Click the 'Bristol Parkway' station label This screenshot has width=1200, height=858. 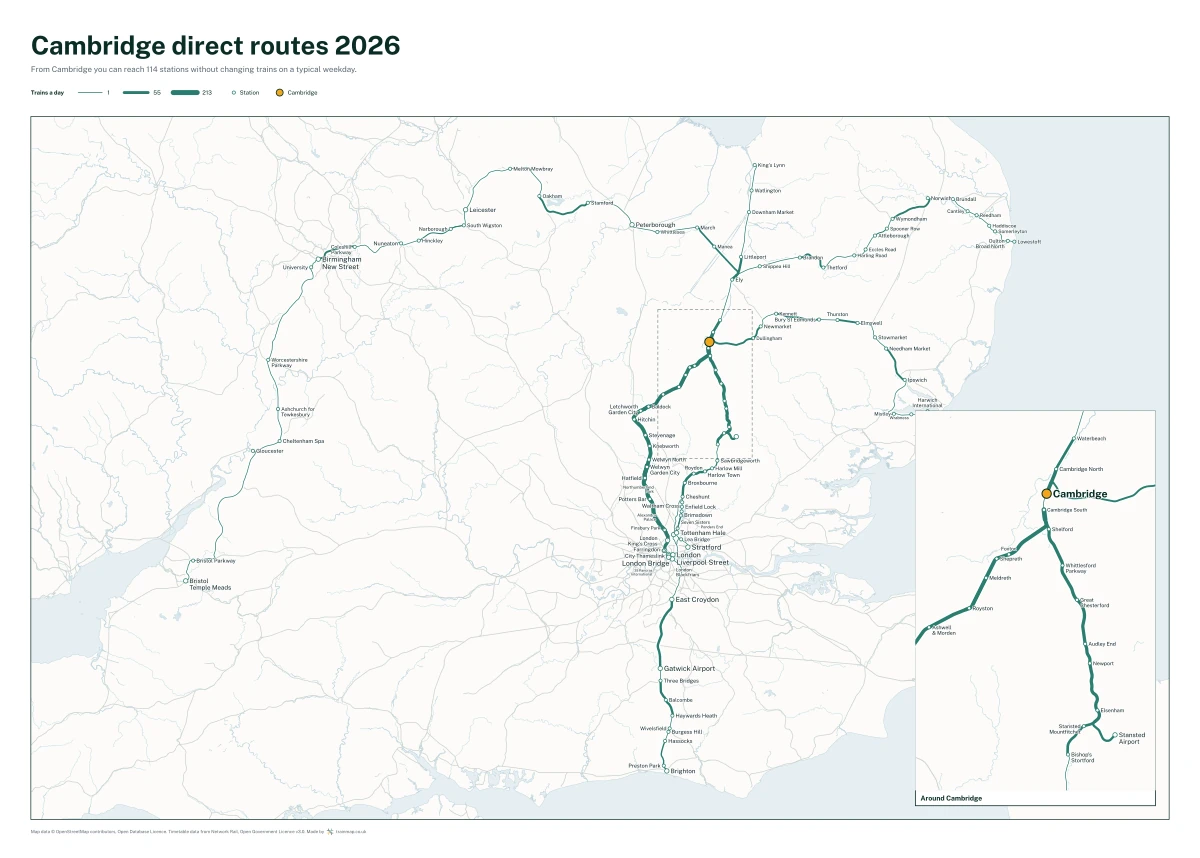(x=216, y=561)
